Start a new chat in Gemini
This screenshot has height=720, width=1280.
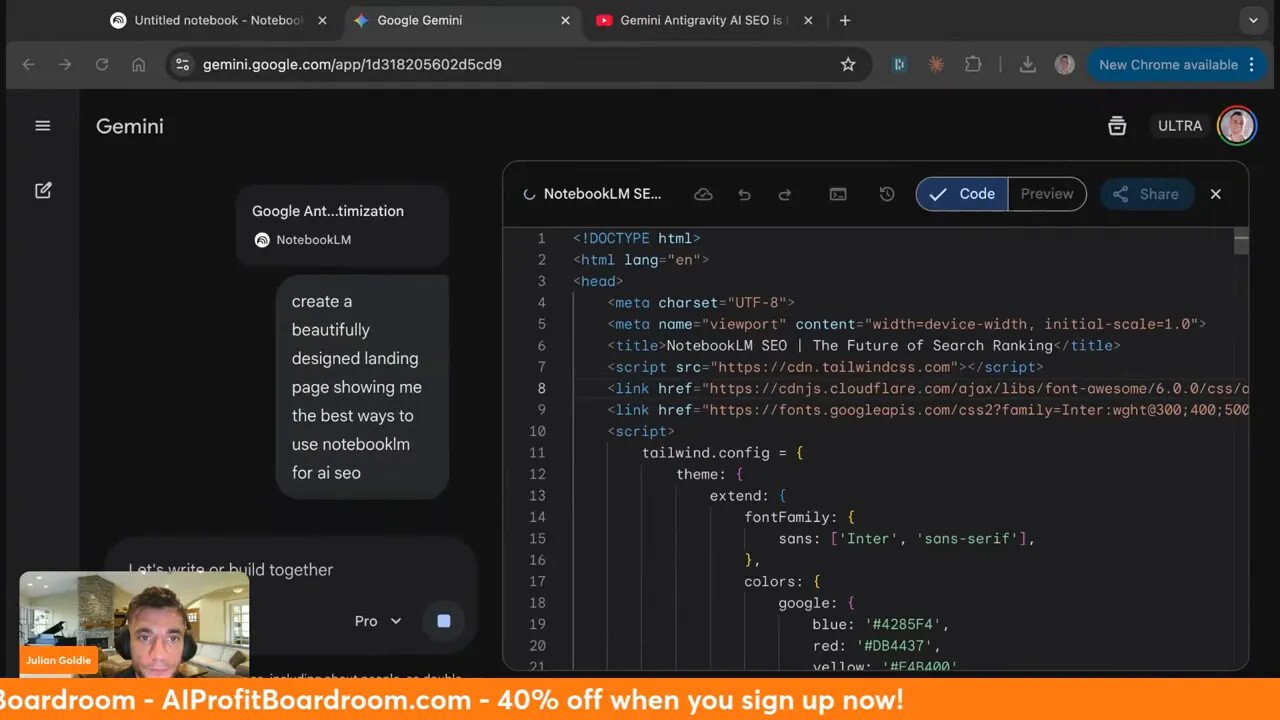42,190
